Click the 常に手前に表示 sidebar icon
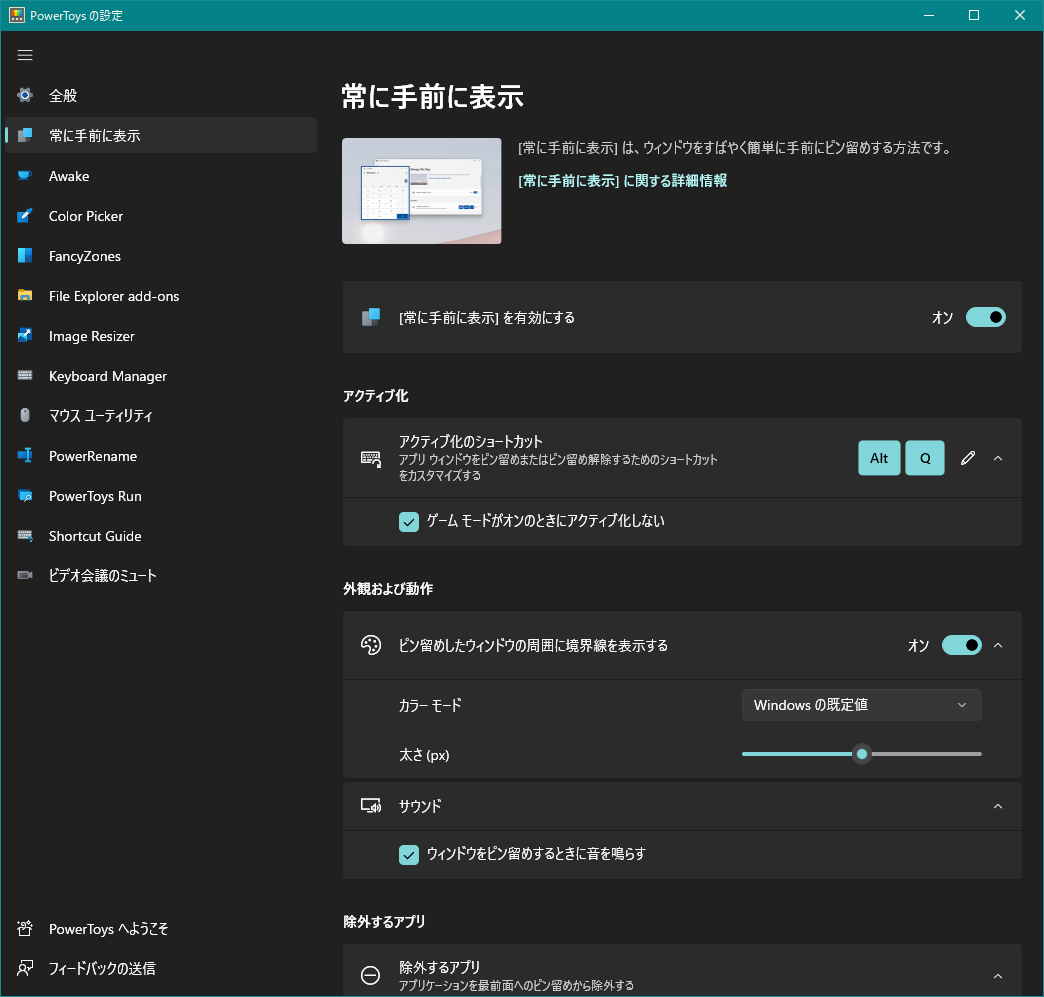This screenshot has width=1044, height=997. [25, 135]
